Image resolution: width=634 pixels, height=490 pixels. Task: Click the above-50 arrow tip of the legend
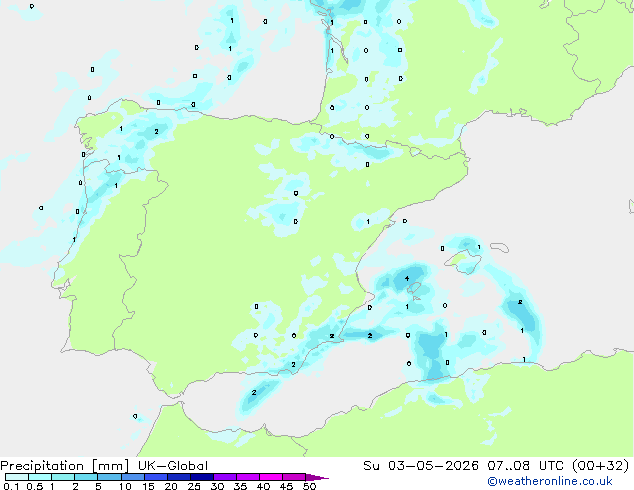[x=317, y=477]
